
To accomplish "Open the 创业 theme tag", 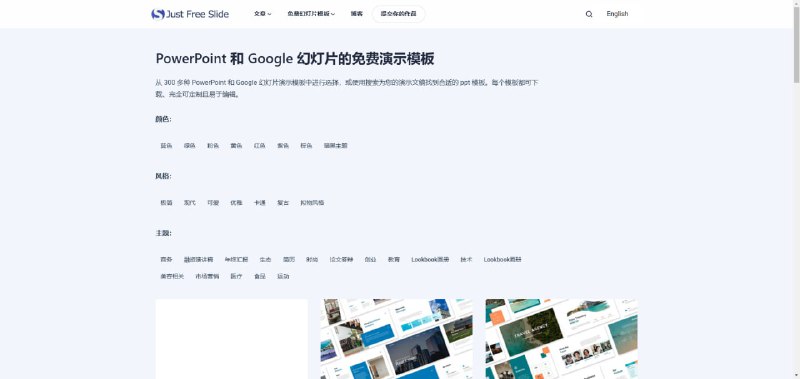I will 370,260.
